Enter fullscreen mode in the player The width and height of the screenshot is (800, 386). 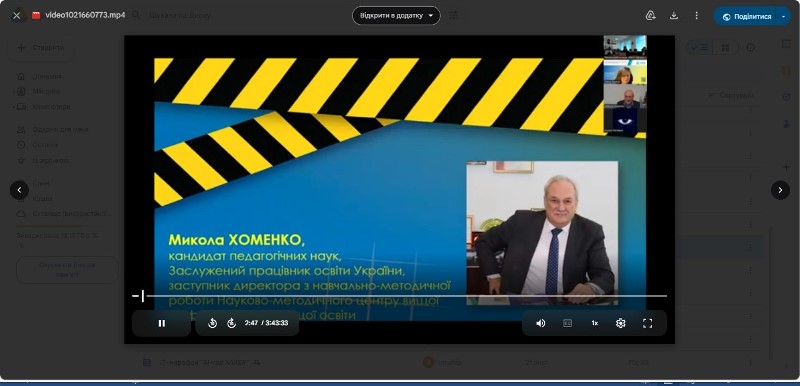pyautogui.click(x=647, y=323)
